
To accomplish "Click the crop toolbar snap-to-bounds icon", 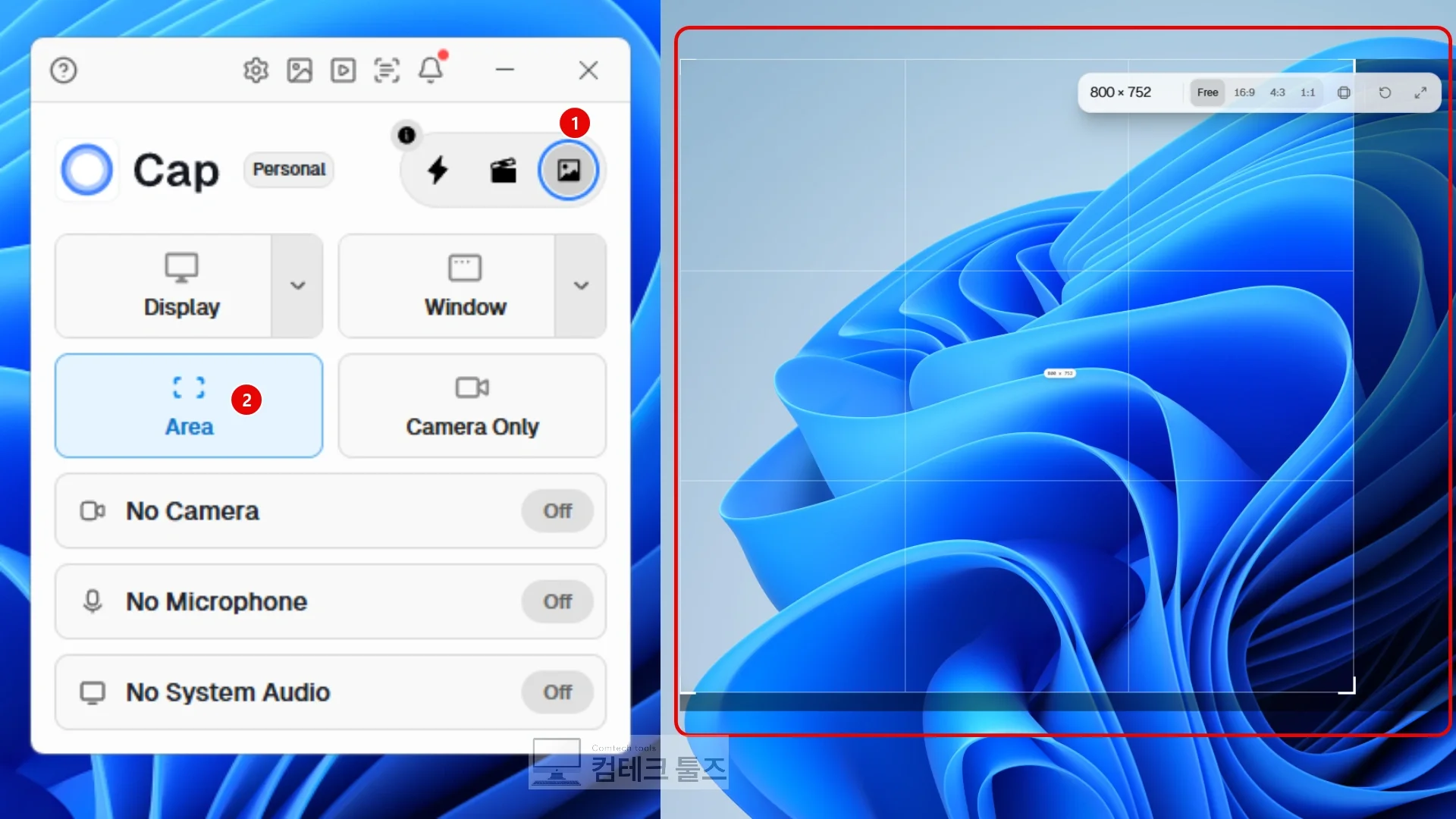I will point(1344,93).
